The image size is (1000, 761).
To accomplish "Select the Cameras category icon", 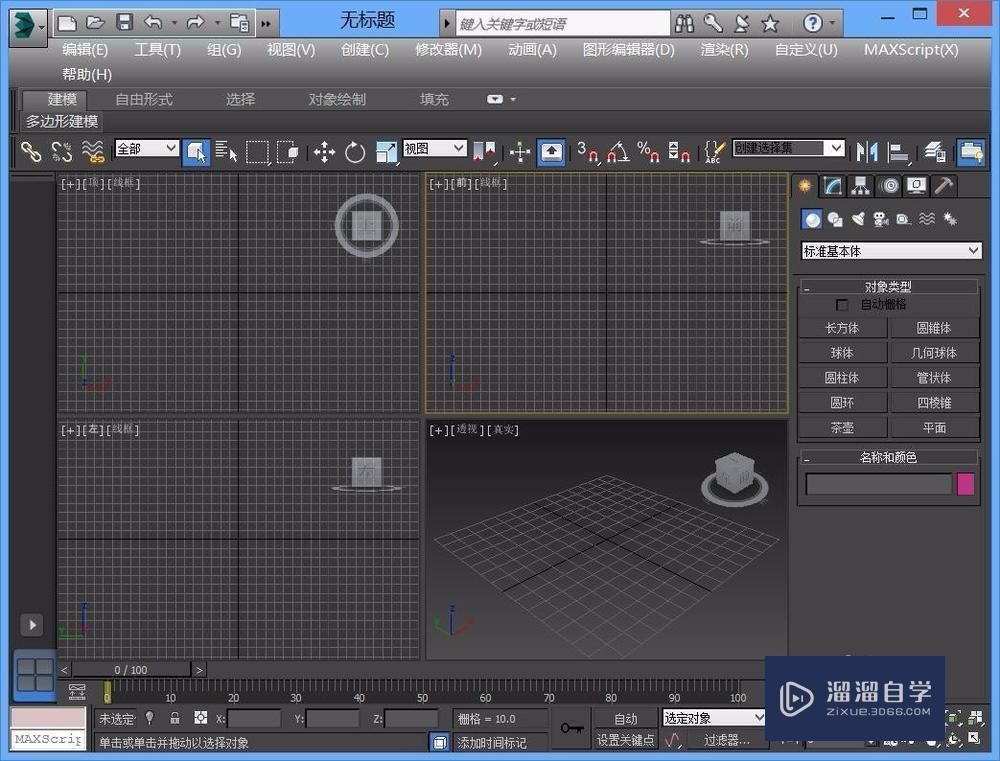I will tap(880, 219).
